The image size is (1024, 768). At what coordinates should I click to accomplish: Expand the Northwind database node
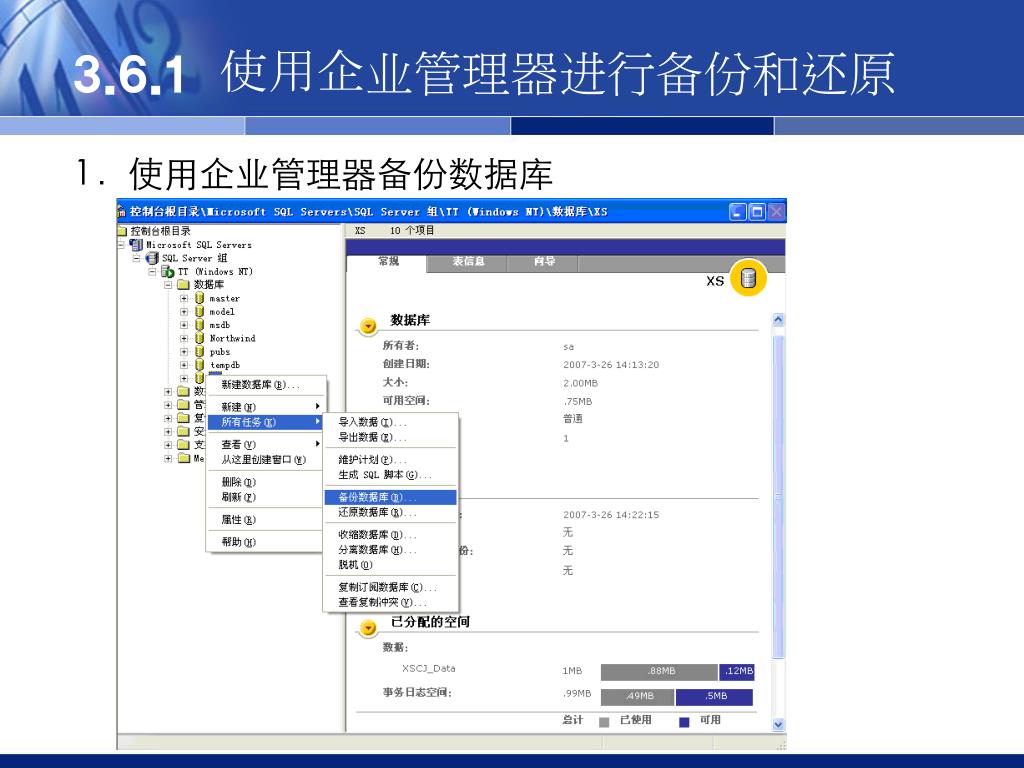pos(184,338)
